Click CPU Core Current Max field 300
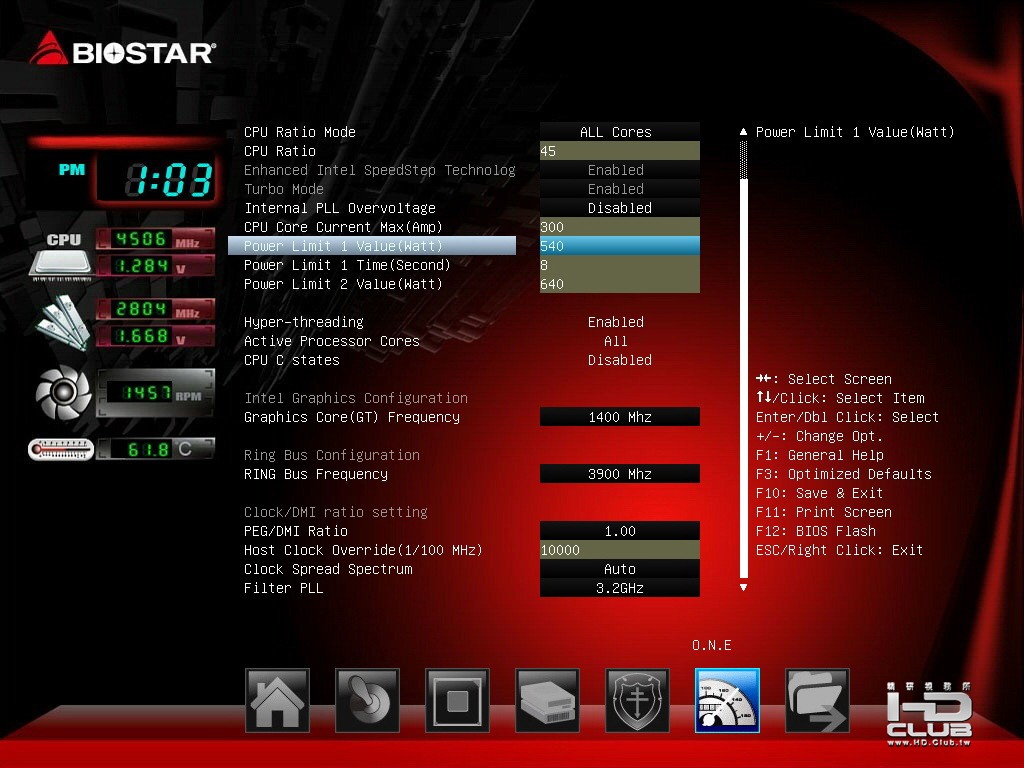 click(620, 227)
